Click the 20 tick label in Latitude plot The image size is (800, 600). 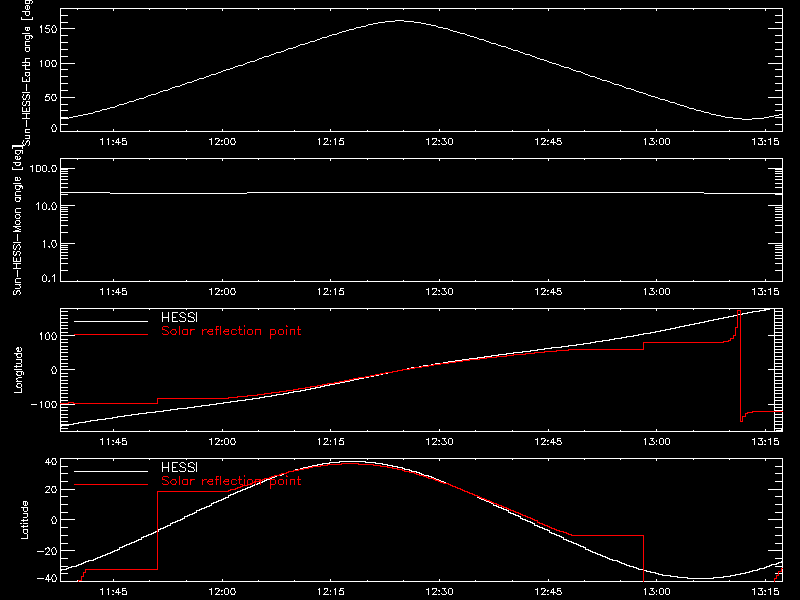(52, 490)
